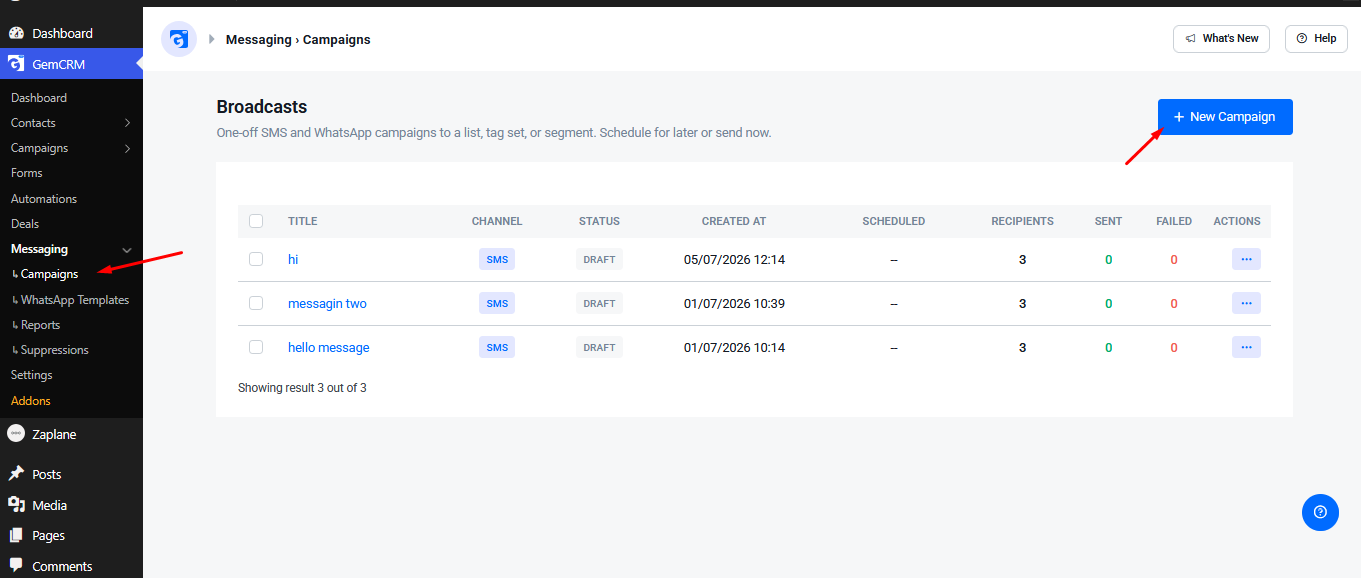This screenshot has height=578, width=1361.
Task: Click the Messaging breadcrumb text
Action: click(x=259, y=40)
